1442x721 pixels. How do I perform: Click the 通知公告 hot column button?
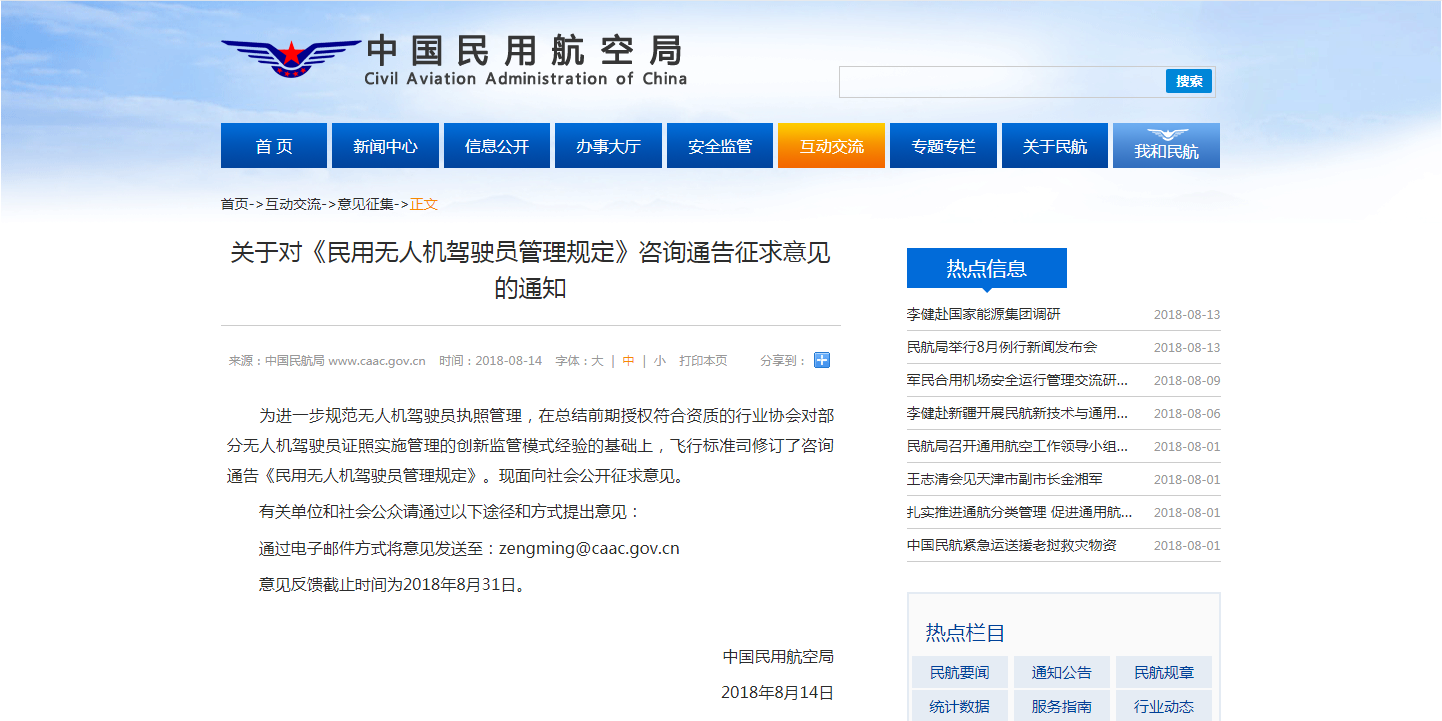1062,673
